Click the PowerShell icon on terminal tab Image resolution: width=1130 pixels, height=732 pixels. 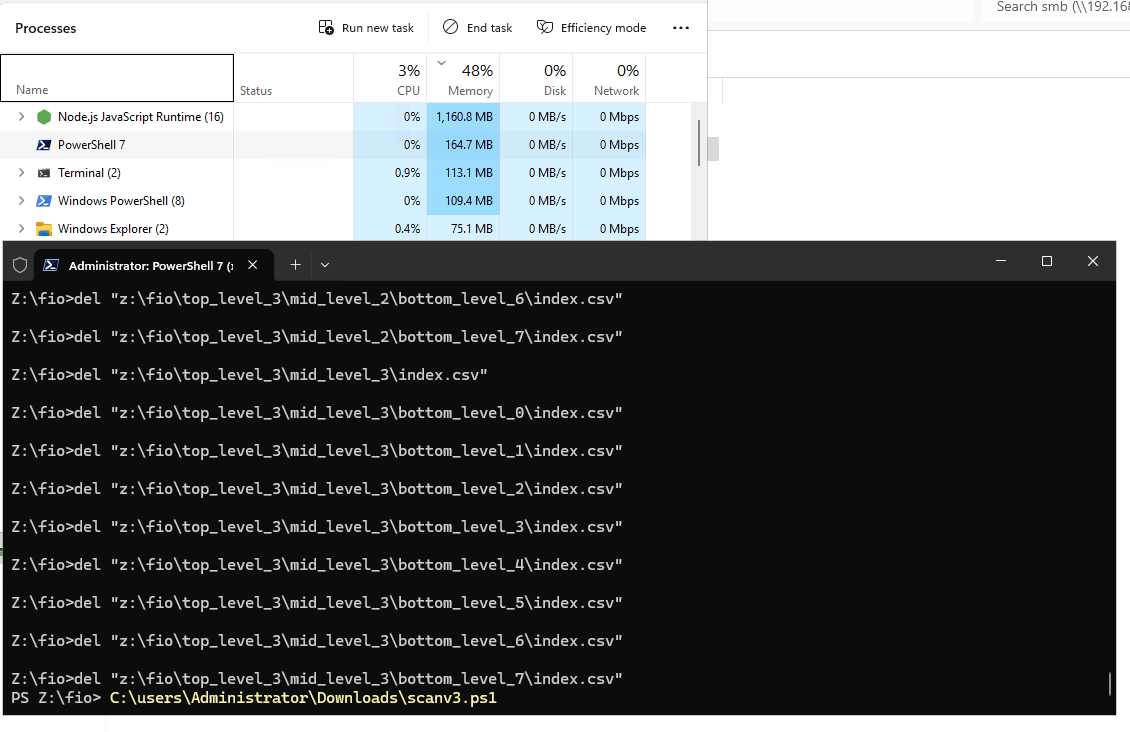coord(50,265)
